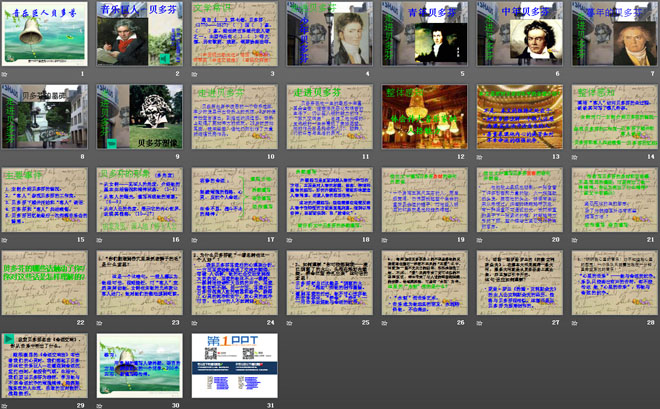Select slide 15 numbered list thumbnail
The image size is (660, 409).
(x=45, y=199)
